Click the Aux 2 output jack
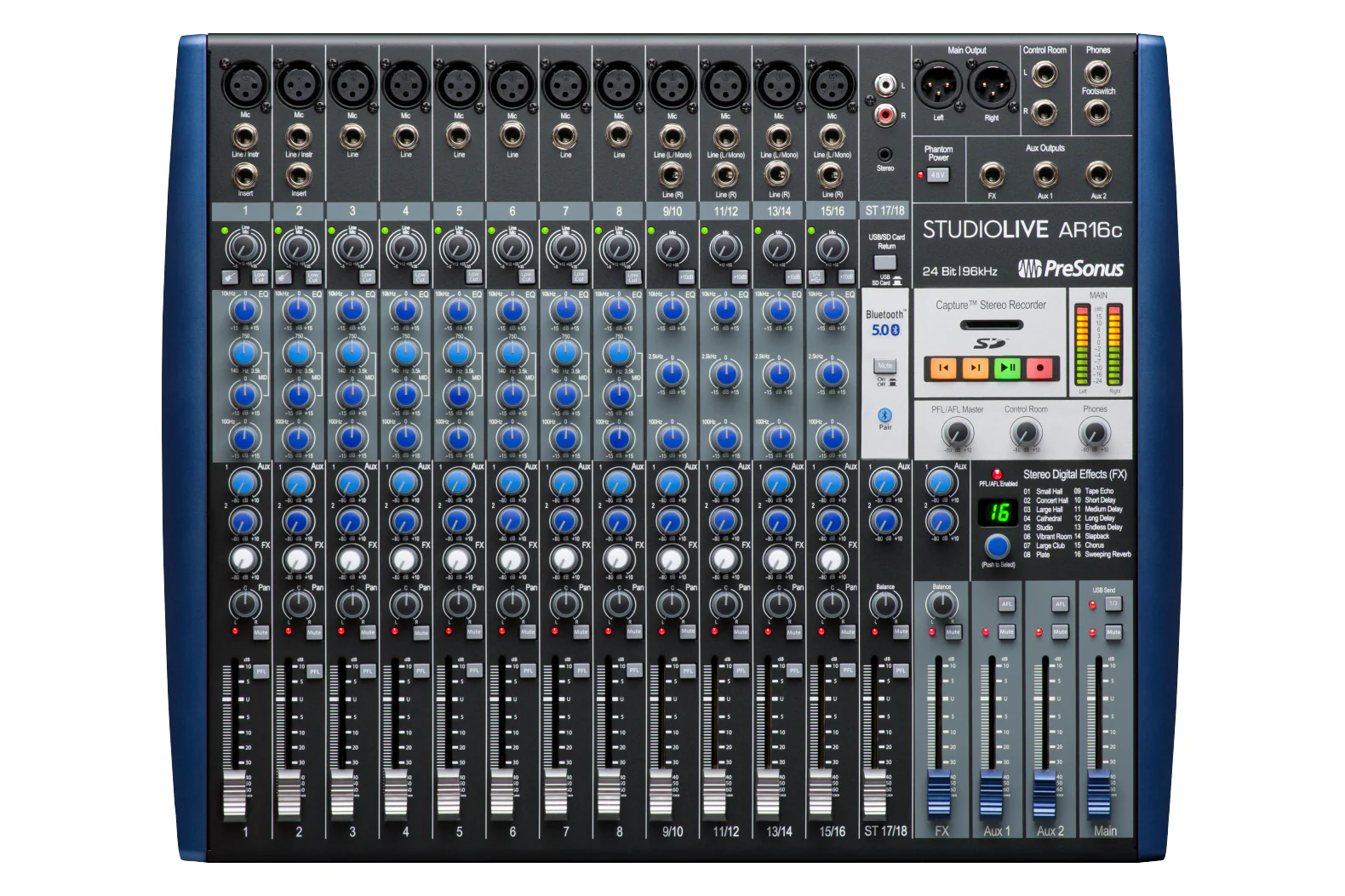The height and width of the screenshot is (896, 1345). tap(1098, 175)
